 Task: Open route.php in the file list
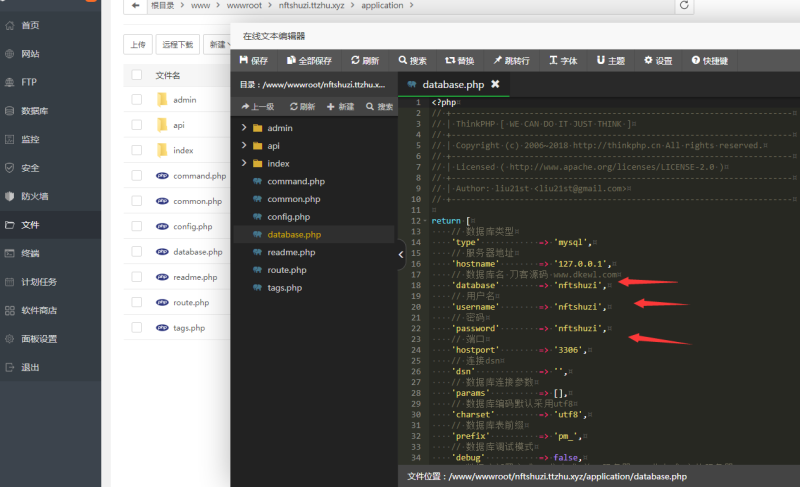pos(191,302)
